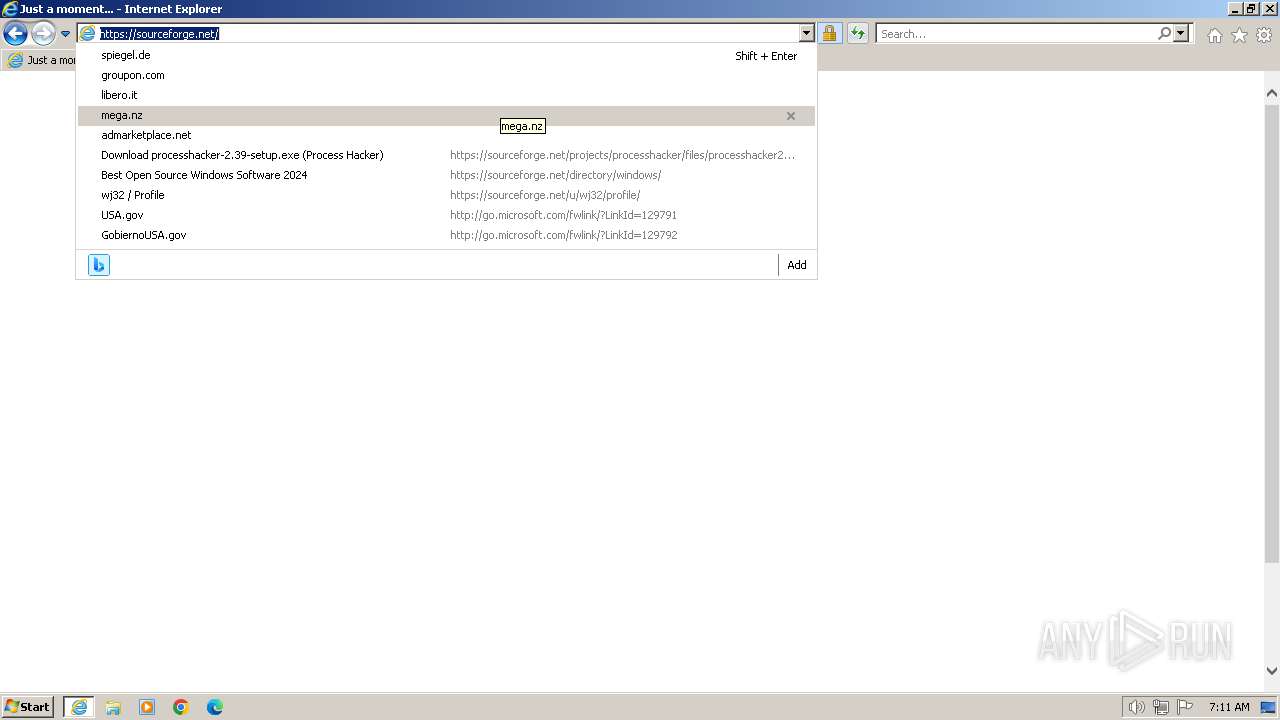Collapse the address bar autocomplete dropdown
Screen dimensions: 1280x720
coord(807,33)
